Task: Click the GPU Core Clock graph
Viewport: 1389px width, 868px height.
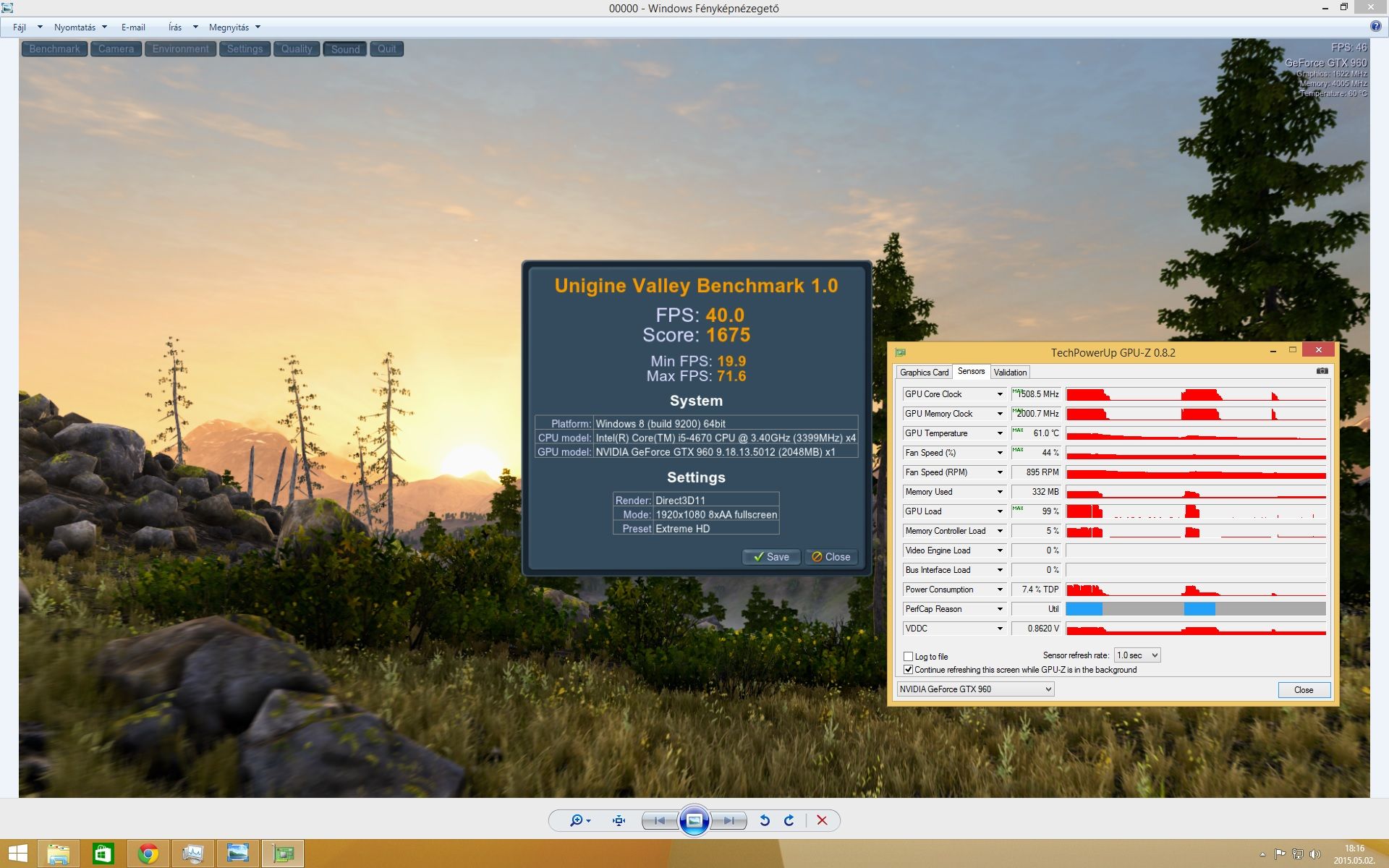Action: 1196,394
